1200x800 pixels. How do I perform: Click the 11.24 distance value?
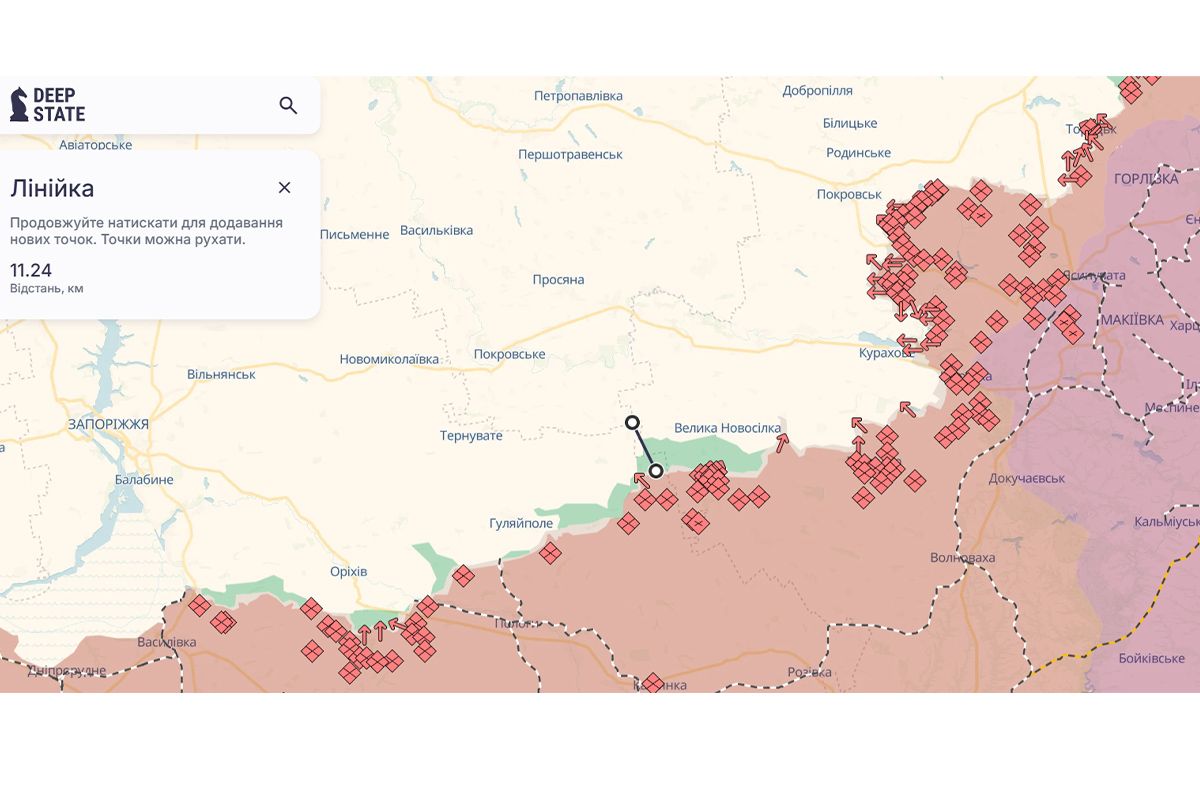pyautogui.click(x=31, y=270)
